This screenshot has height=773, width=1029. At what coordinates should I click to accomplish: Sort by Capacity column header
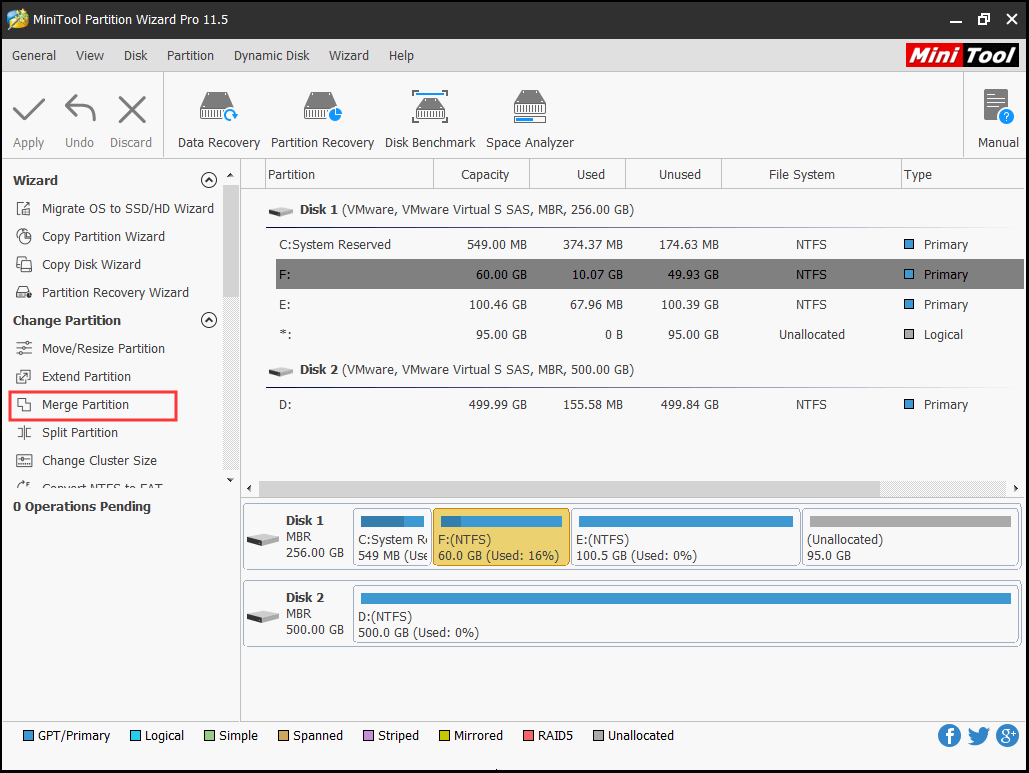(x=482, y=175)
